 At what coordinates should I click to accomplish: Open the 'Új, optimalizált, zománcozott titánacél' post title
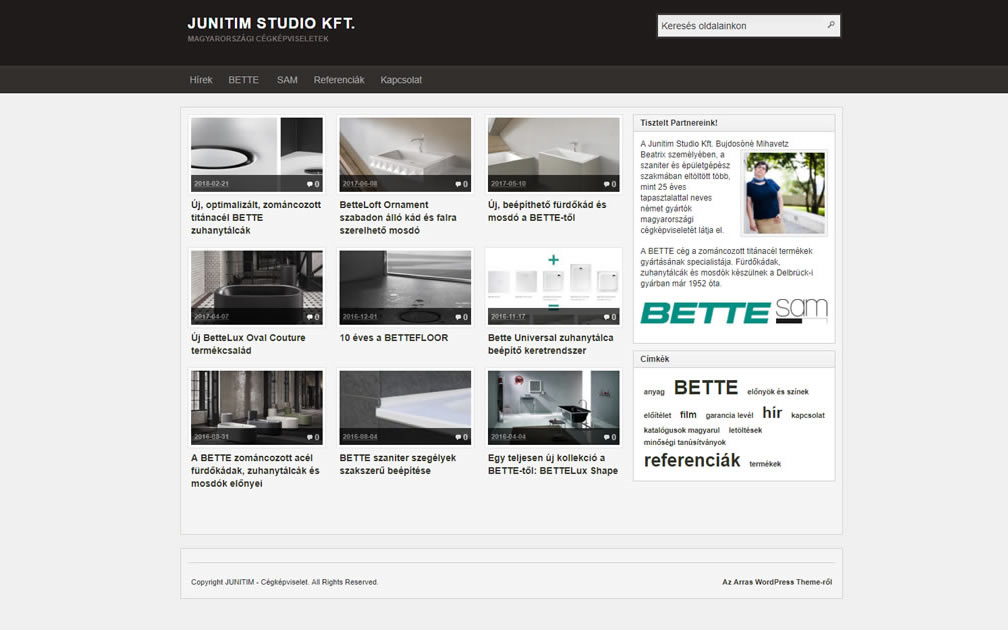click(x=256, y=217)
